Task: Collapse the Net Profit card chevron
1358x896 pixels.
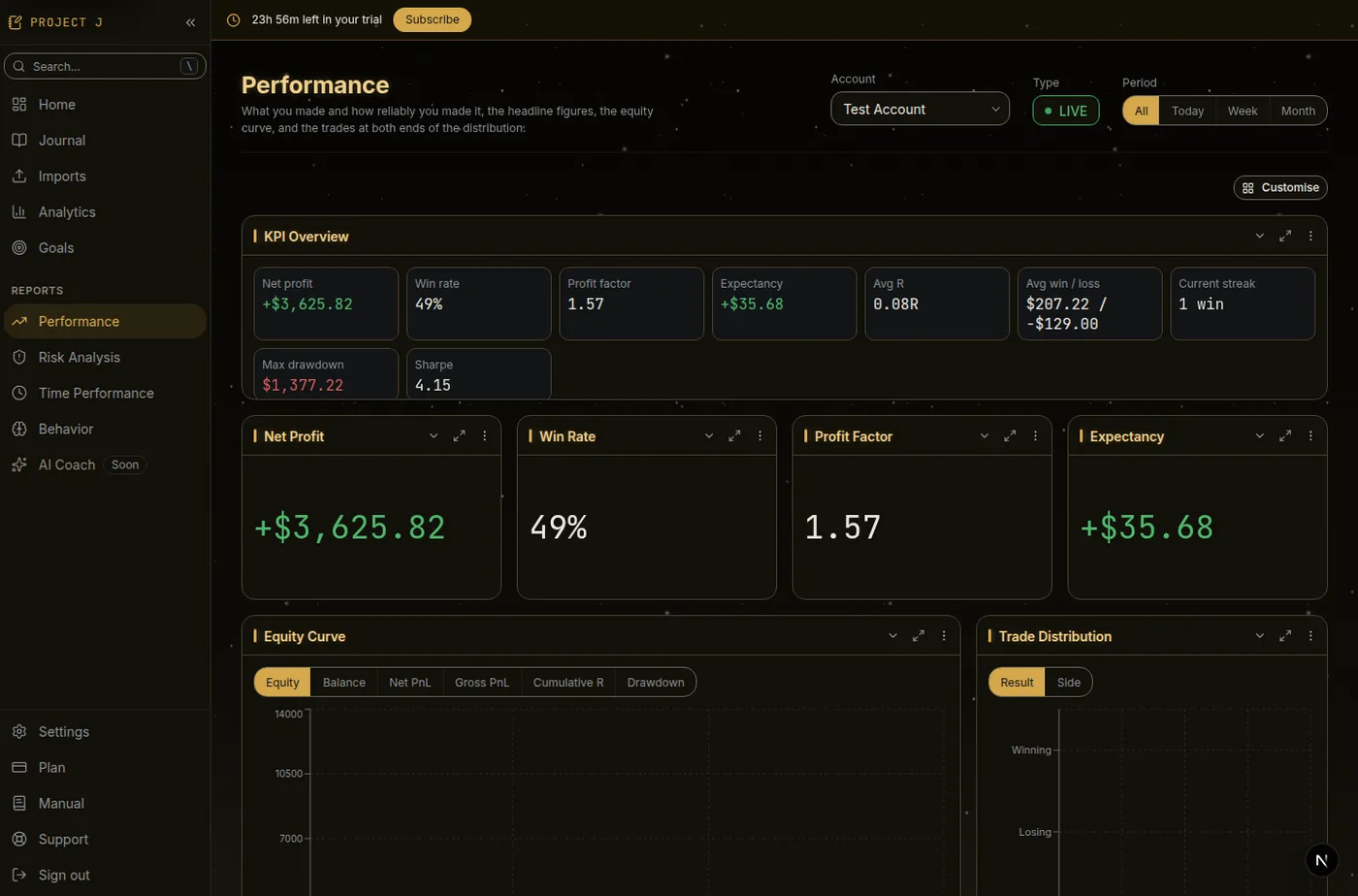Action: click(434, 436)
